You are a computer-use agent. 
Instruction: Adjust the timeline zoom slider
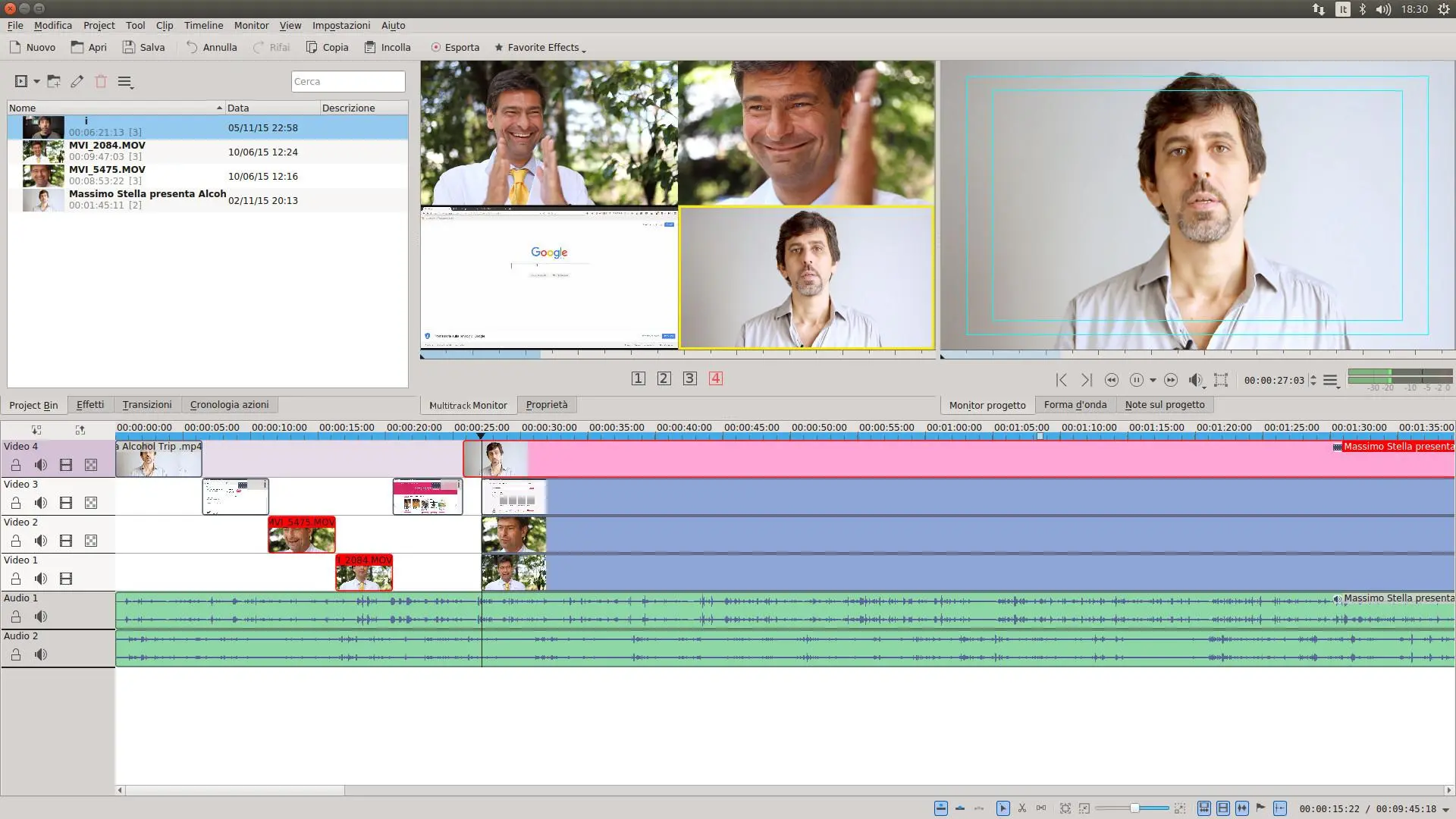(1134, 808)
